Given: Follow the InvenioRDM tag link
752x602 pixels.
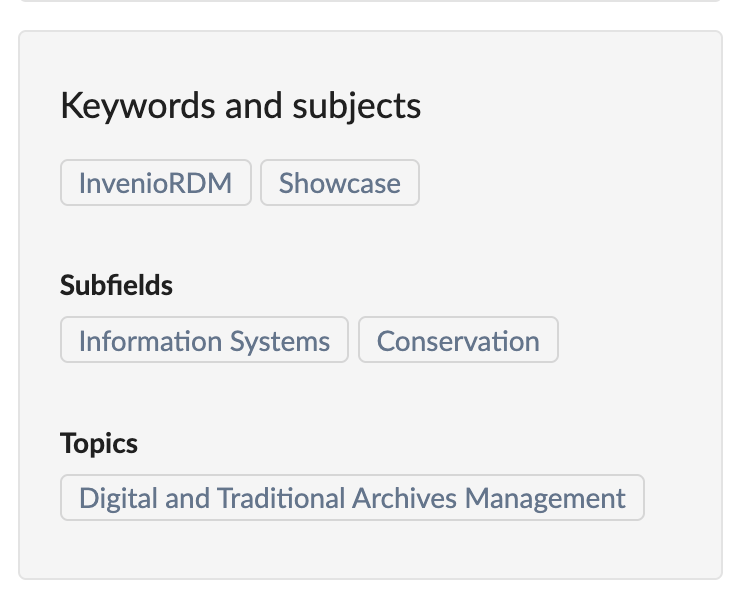Looking at the screenshot, I should coord(155,183).
